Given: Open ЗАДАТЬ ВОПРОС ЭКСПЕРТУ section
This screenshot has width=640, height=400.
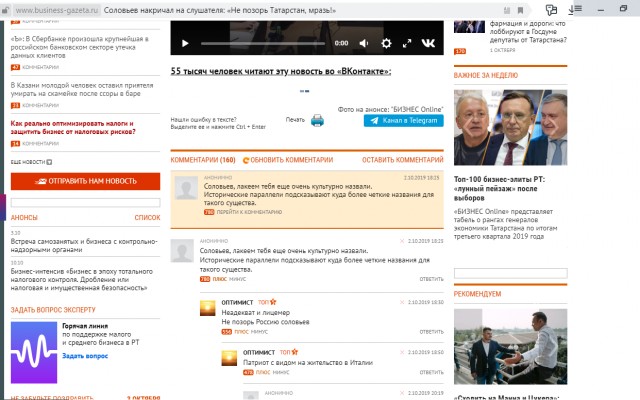Looking at the screenshot, I should pyautogui.click(x=53, y=310).
